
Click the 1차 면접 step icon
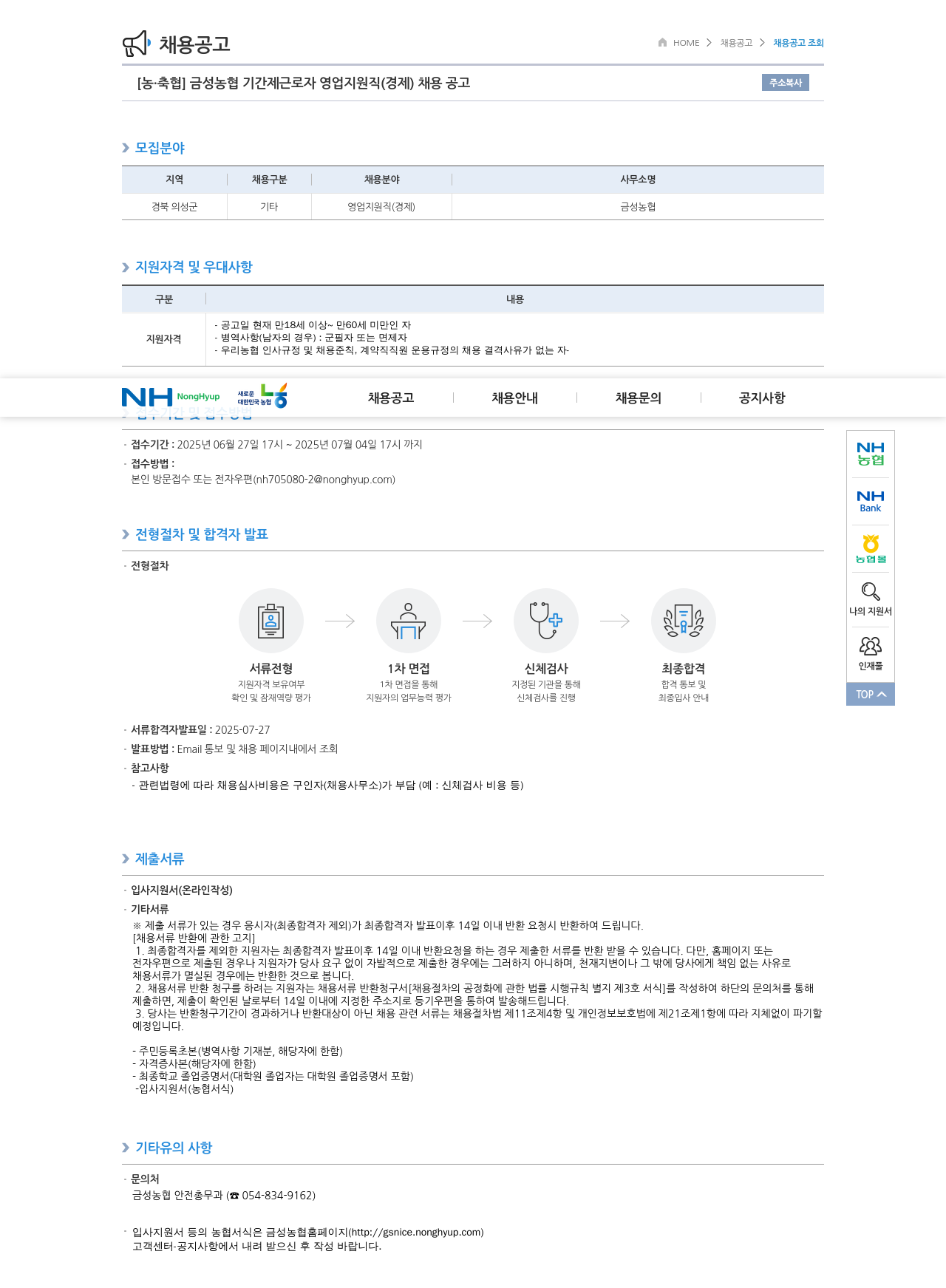pyautogui.click(x=409, y=621)
